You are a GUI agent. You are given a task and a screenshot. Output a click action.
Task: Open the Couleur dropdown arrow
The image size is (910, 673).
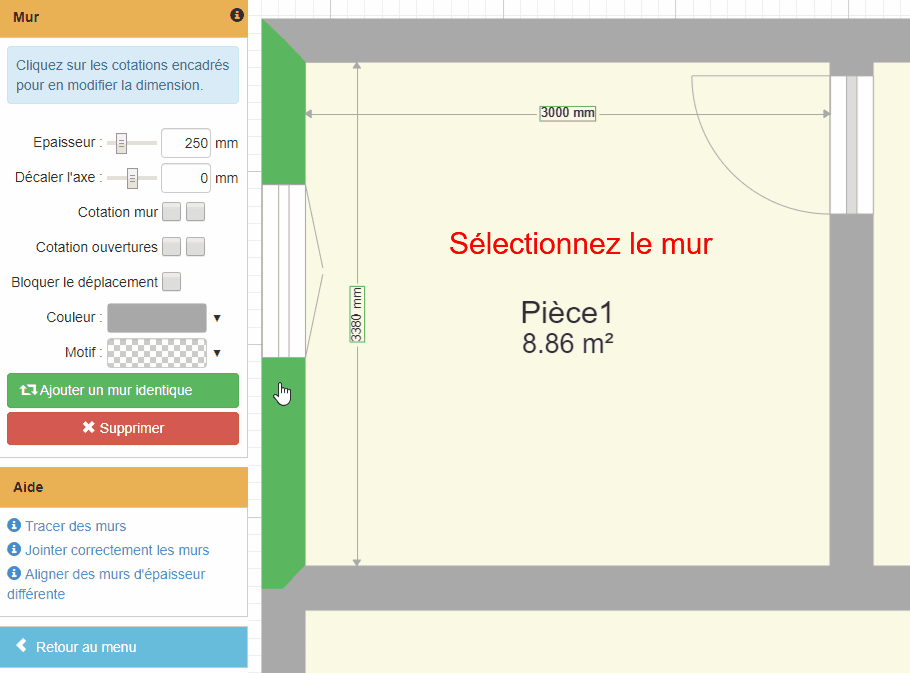pyautogui.click(x=217, y=318)
